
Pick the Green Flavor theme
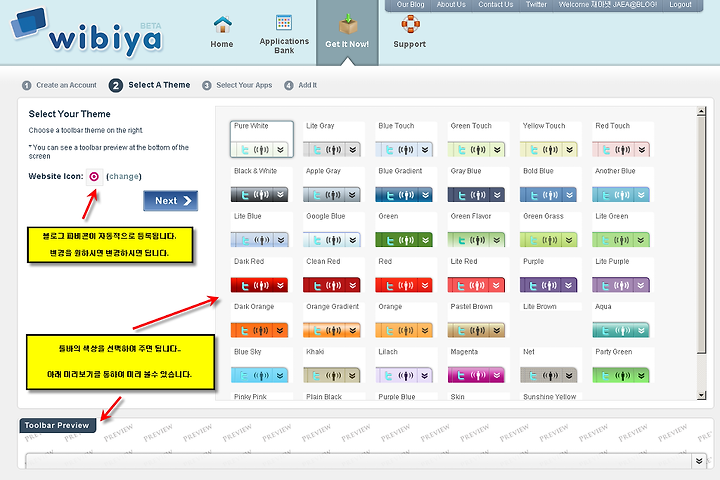478,230
